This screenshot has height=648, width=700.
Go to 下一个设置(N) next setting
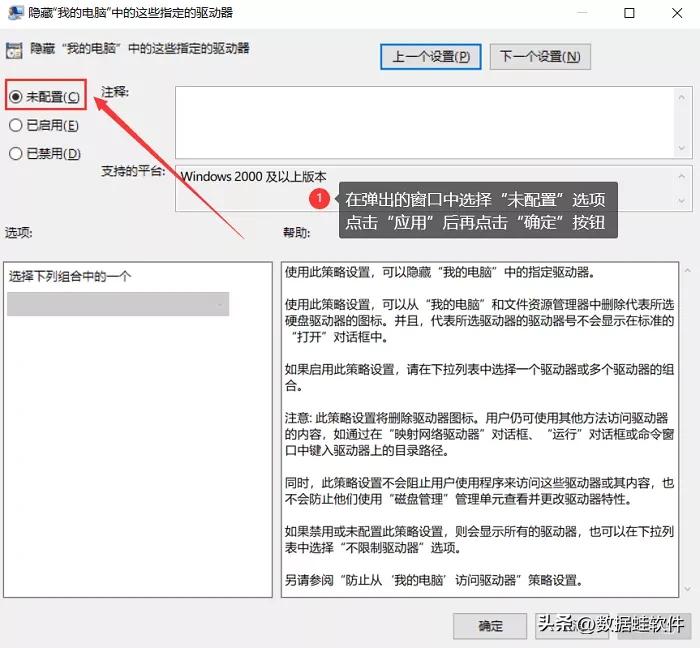coord(540,57)
